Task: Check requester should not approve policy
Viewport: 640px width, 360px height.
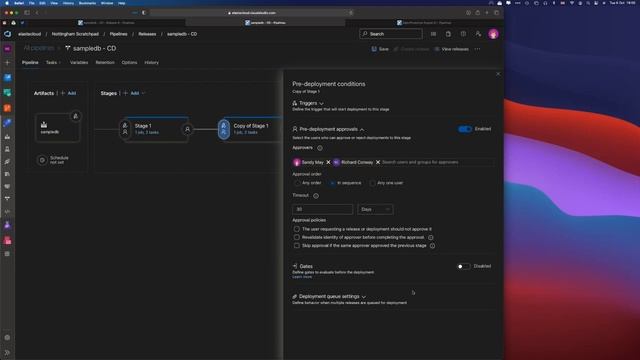Action: coord(297,229)
